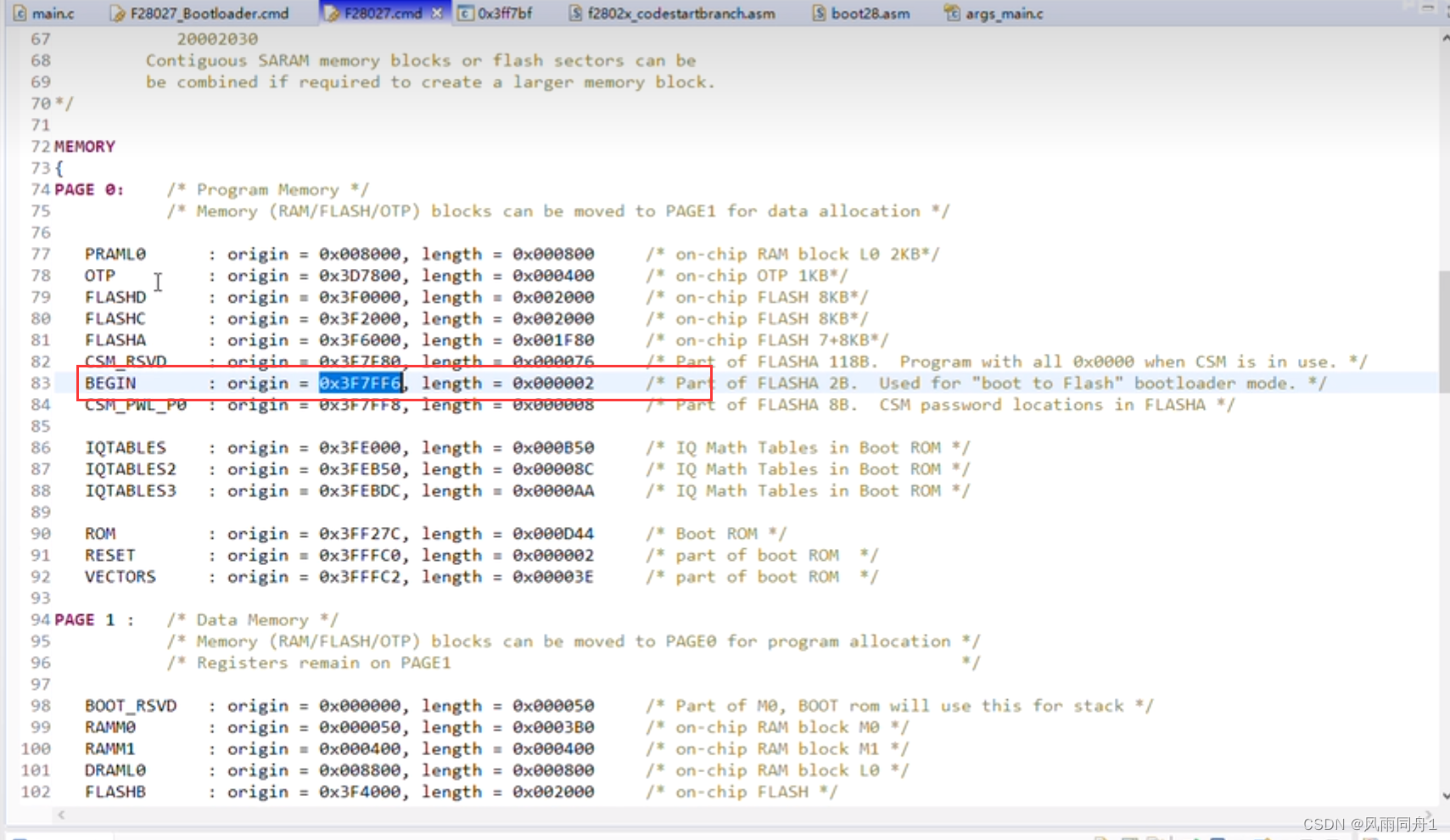This screenshot has height=840, width=1450.
Task: Click the '/* Program Memory */' comment
Action: coord(268,189)
